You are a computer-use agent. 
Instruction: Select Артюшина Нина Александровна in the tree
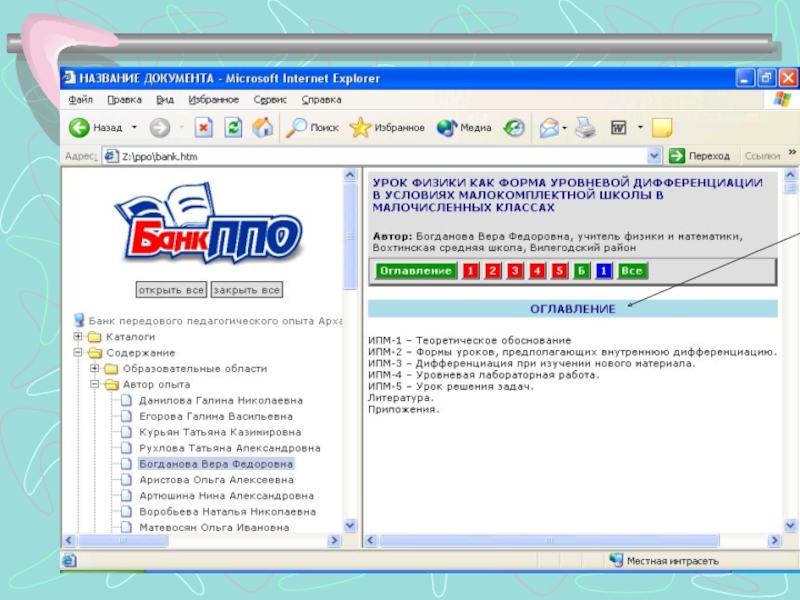click(226, 495)
